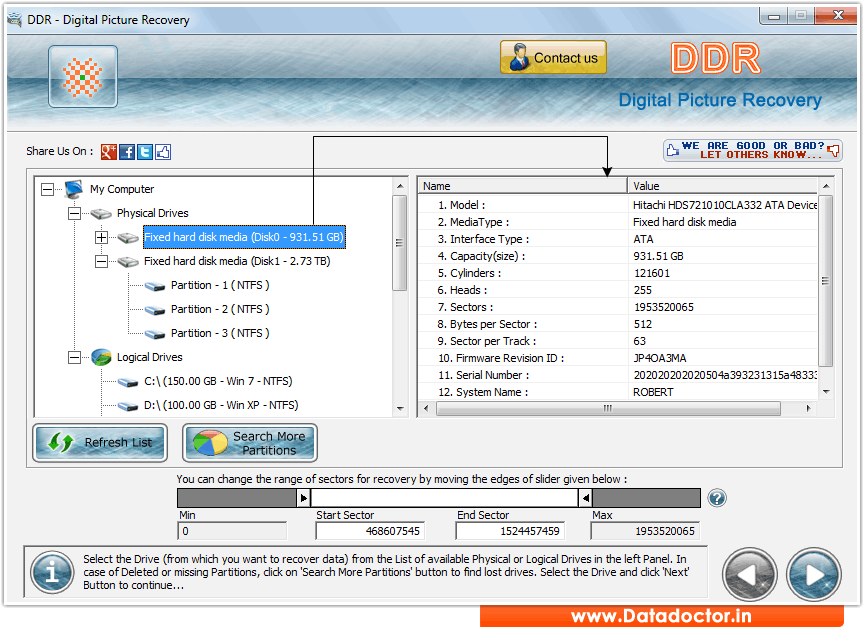Screen dimensions: 864x627
Task: Click the details table horizontal scrollbar thumb
Action: coord(608,408)
